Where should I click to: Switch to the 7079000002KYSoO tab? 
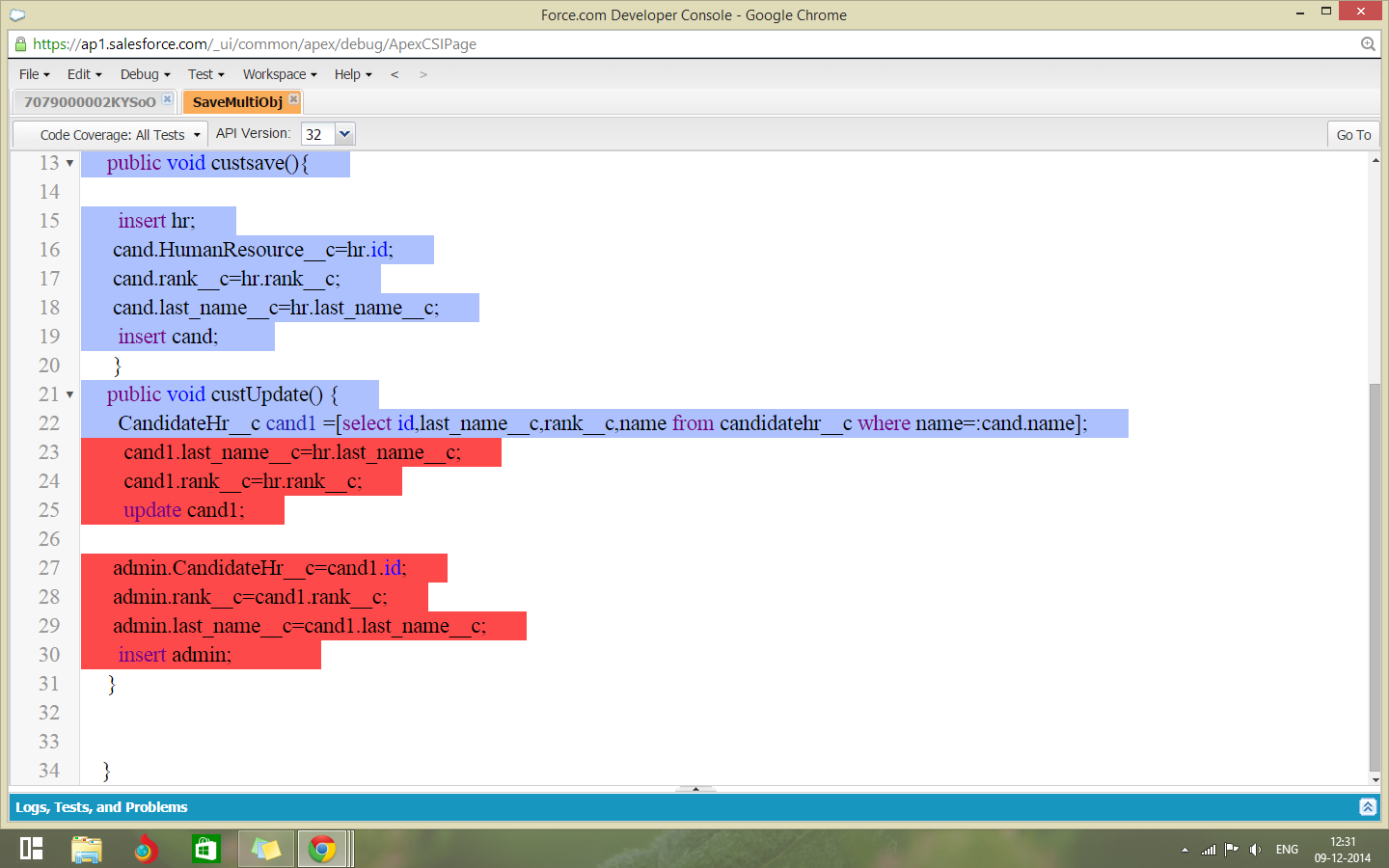coord(89,102)
